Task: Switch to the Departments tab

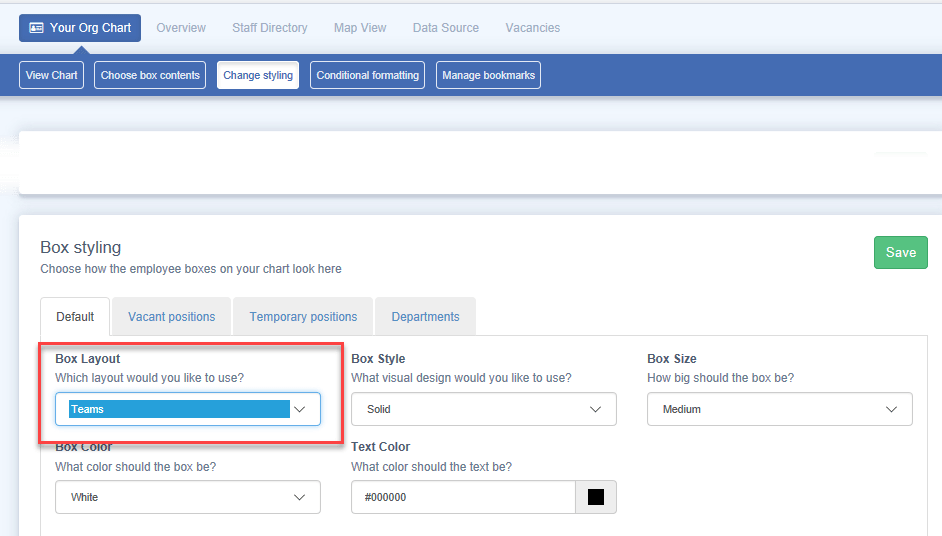Action: tap(425, 317)
